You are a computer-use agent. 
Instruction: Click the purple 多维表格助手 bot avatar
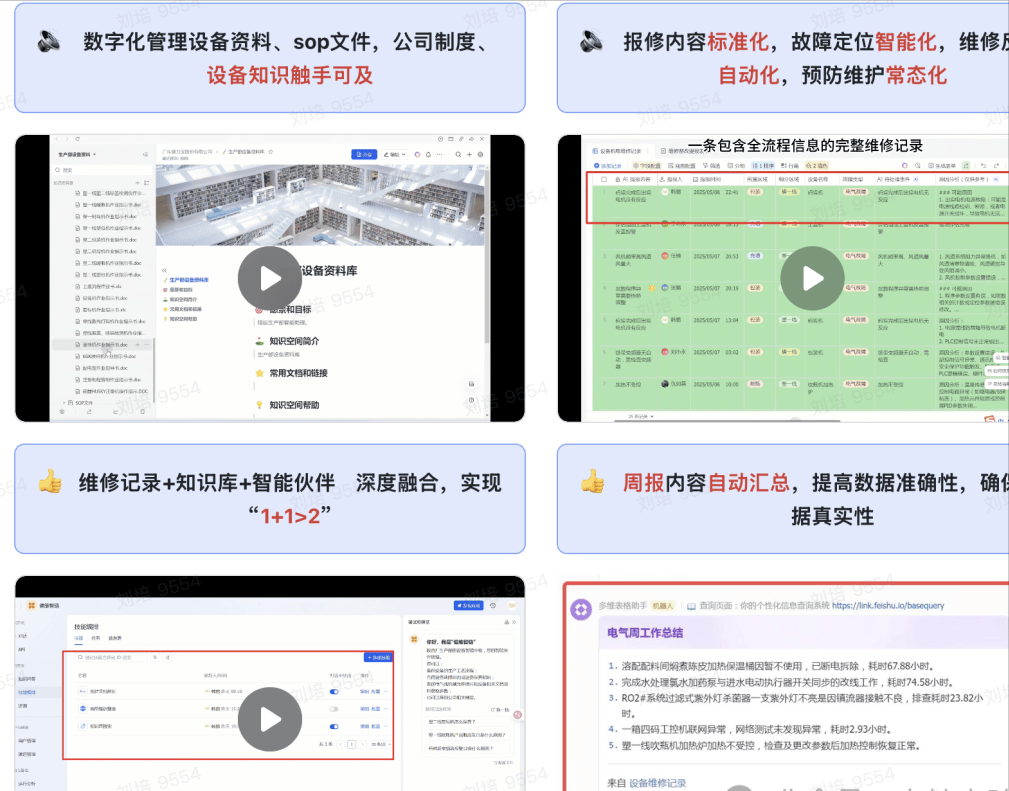581,606
